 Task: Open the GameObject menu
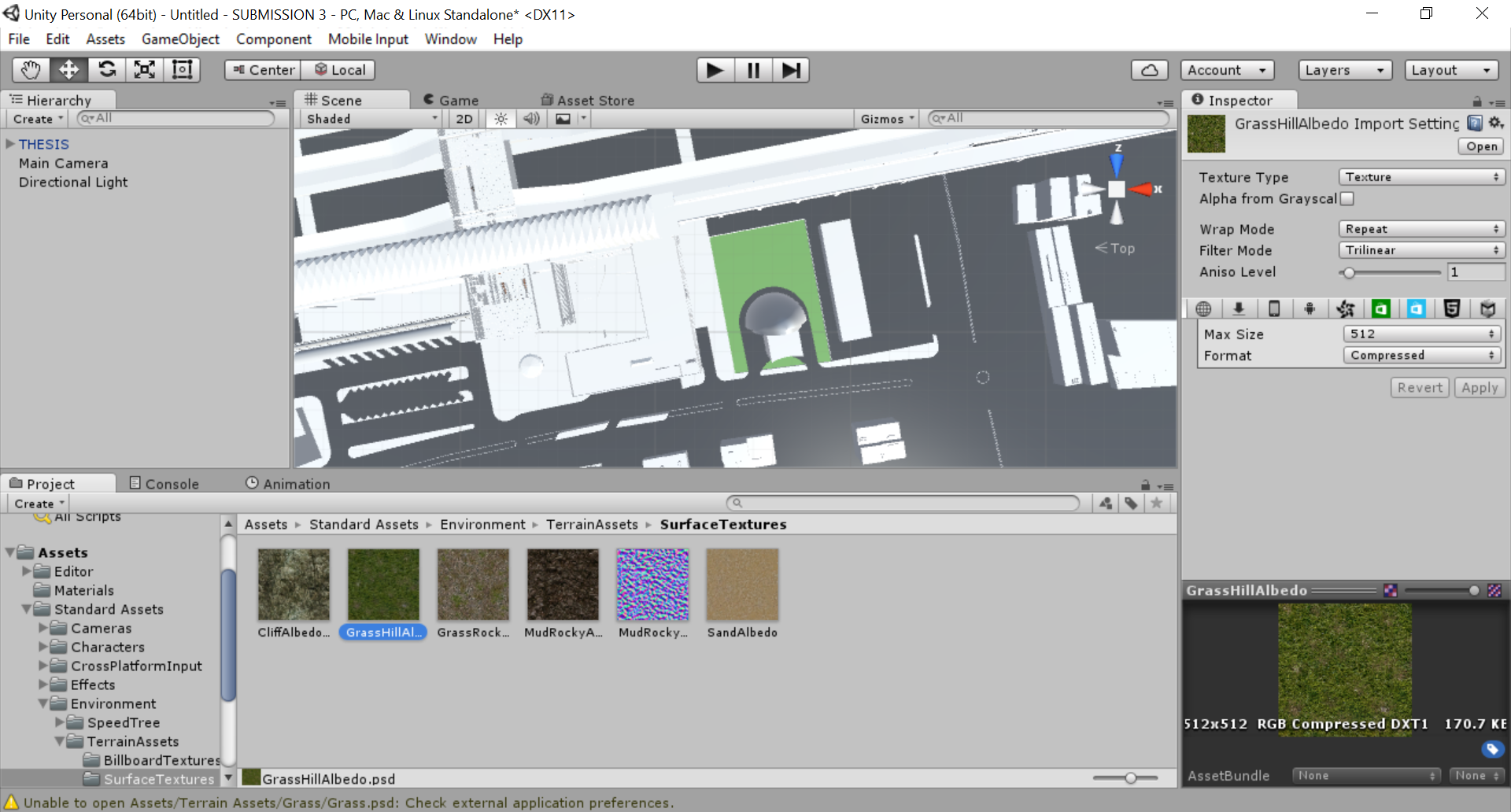[180, 39]
